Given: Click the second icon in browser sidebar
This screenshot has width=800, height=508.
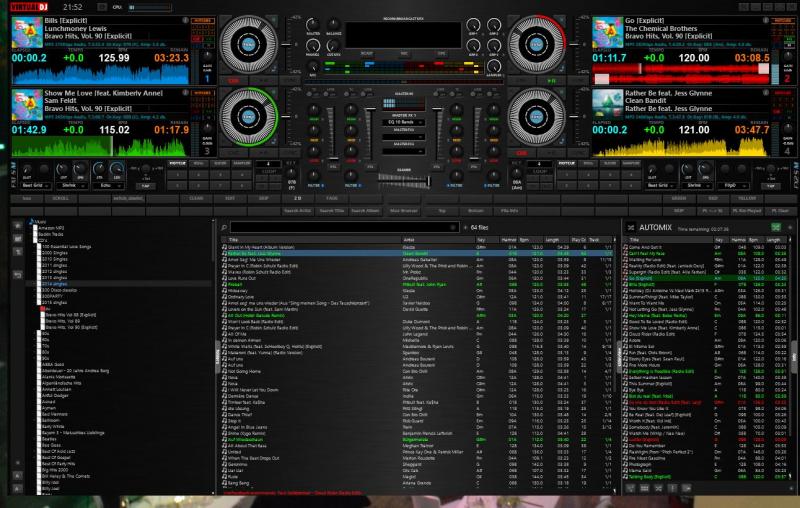Looking at the screenshot, I should tap(17, 238).
